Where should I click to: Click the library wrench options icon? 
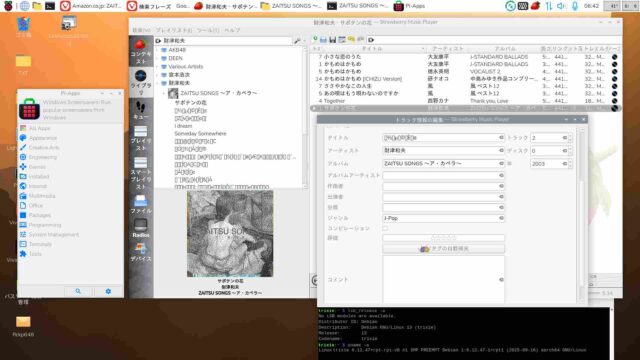point(298,40)
